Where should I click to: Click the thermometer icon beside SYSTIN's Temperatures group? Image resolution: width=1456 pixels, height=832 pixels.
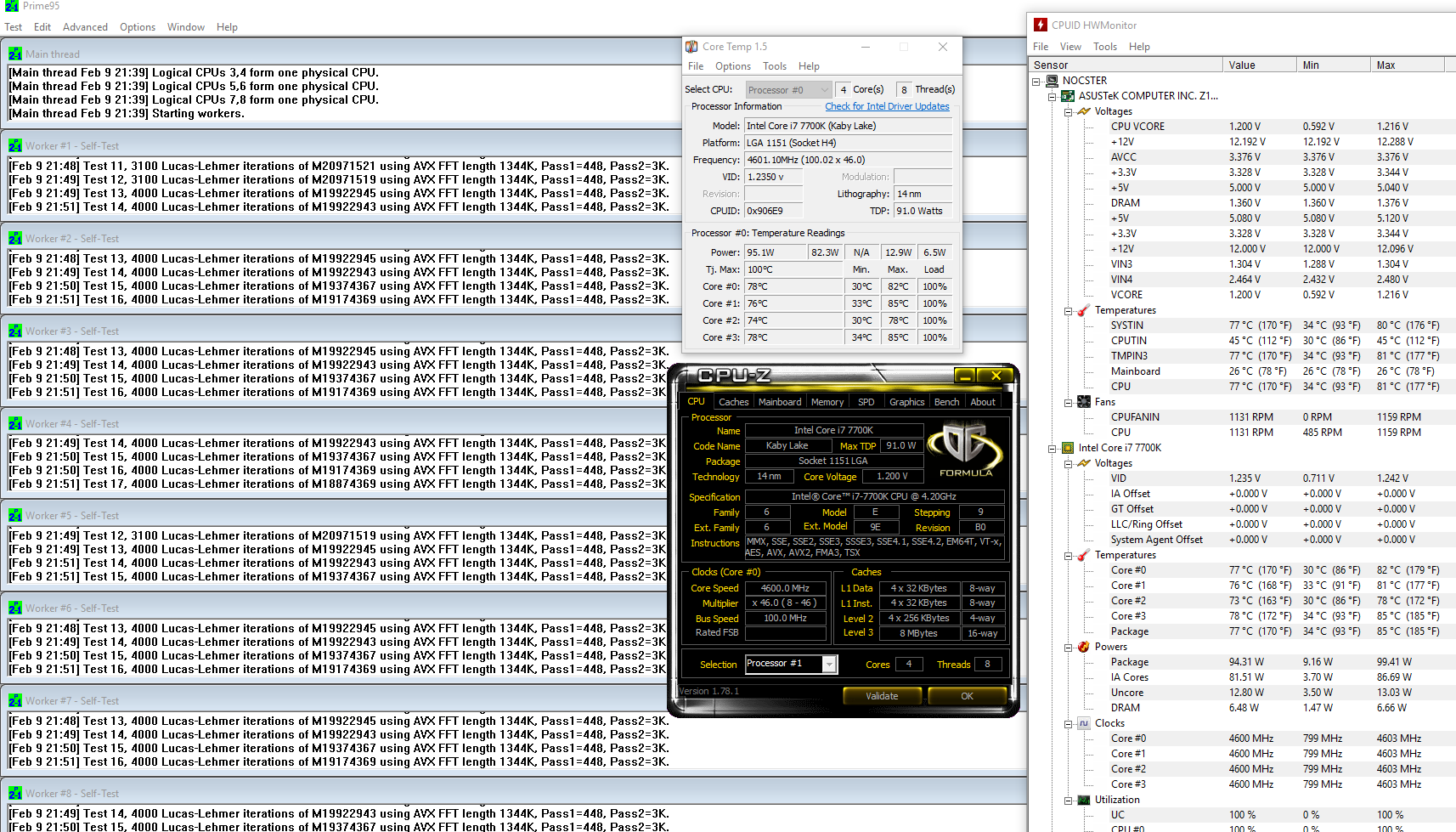(x=1084, y=310)
